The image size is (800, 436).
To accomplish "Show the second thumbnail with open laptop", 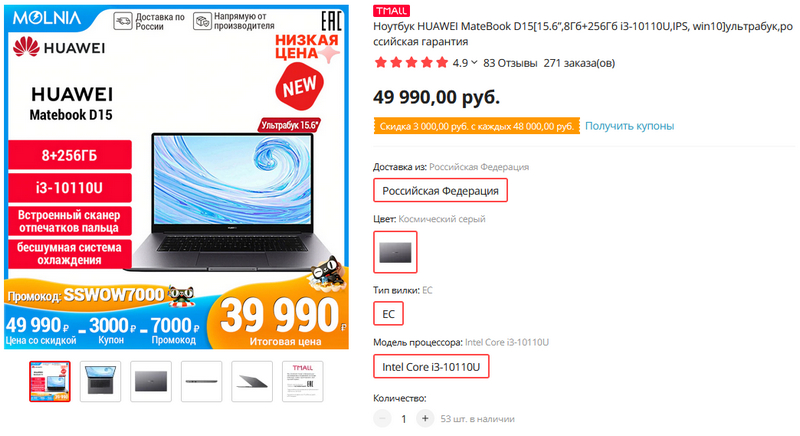I will [101, 381].
